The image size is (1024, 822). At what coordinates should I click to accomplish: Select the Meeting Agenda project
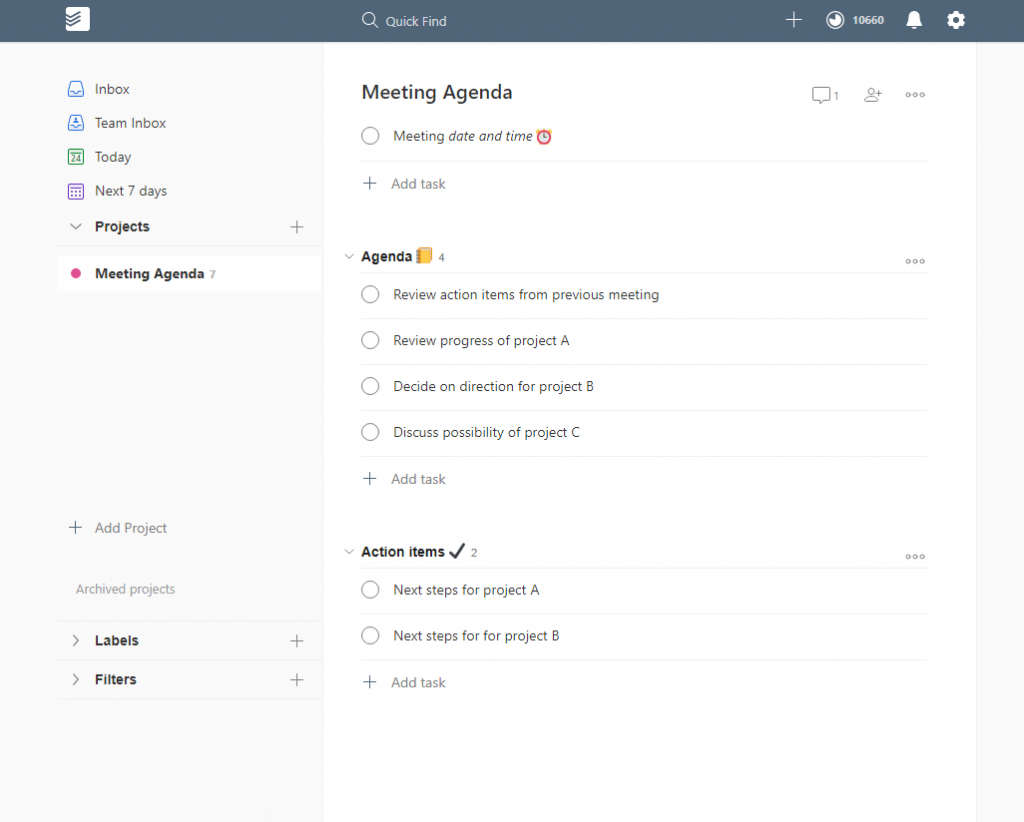pyautogui.click(x=189, y=274)
